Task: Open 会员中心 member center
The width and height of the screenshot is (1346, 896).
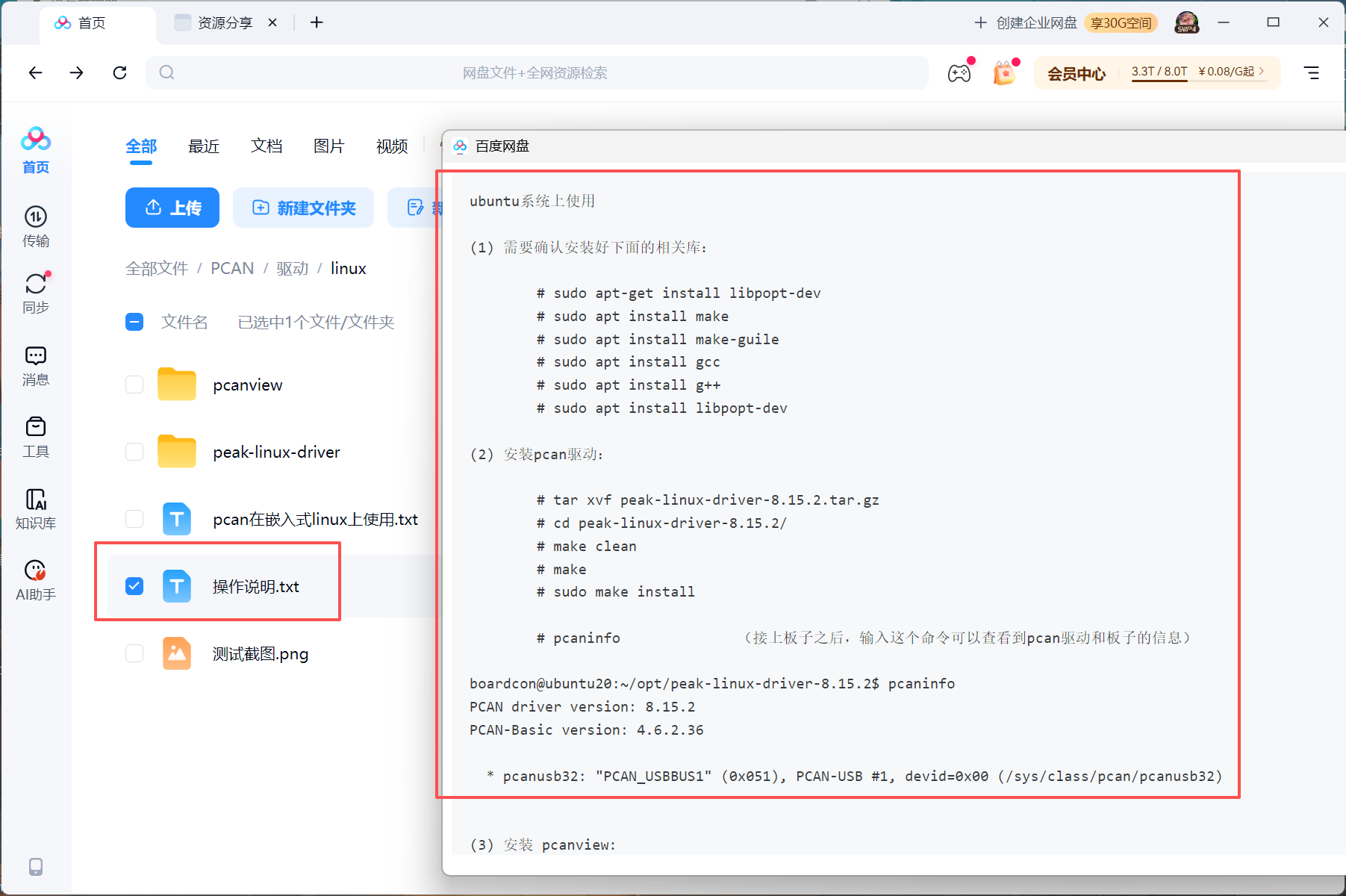Action: (1077, 73)
